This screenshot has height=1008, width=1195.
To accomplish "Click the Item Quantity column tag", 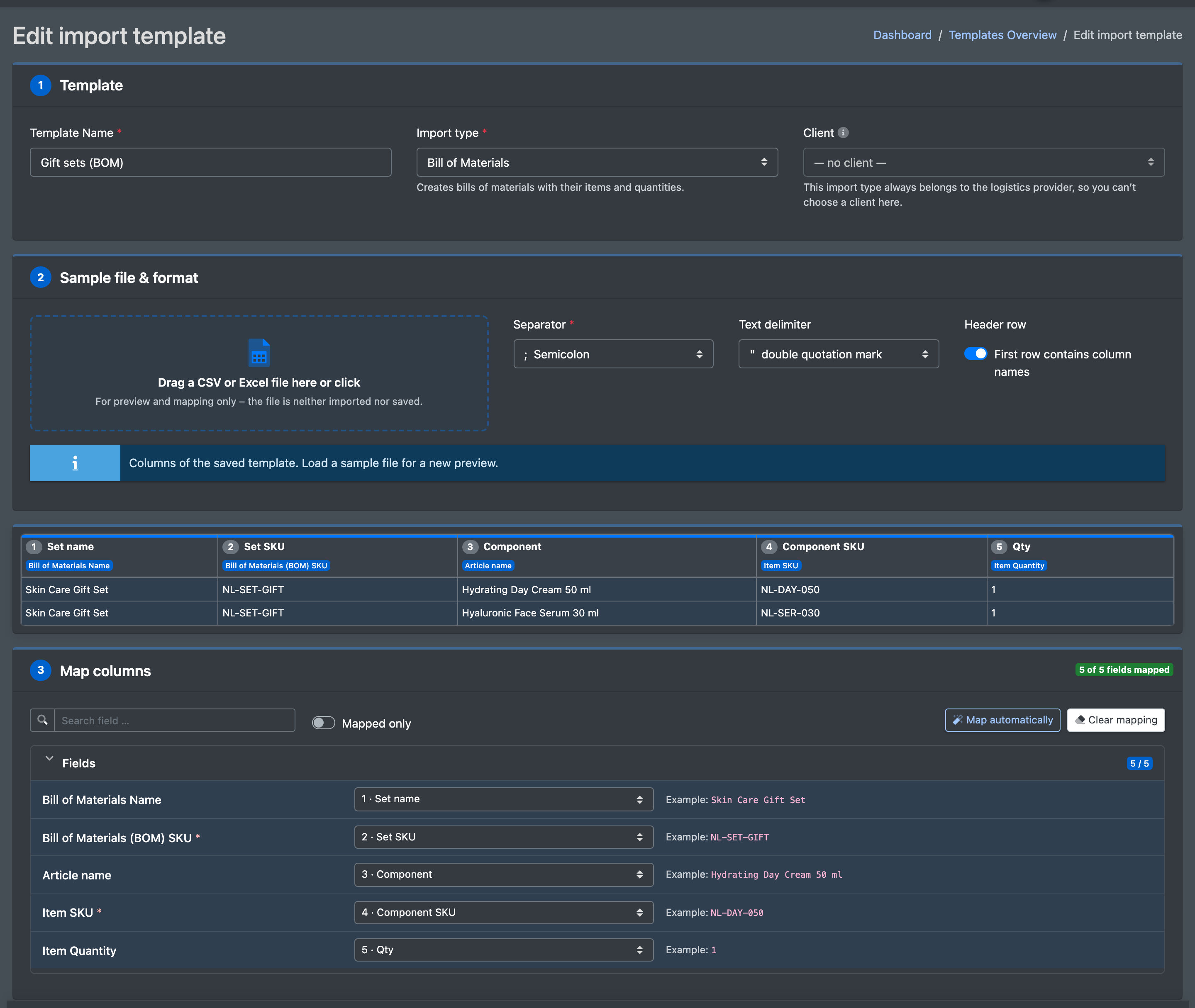I will [1019, 565].
